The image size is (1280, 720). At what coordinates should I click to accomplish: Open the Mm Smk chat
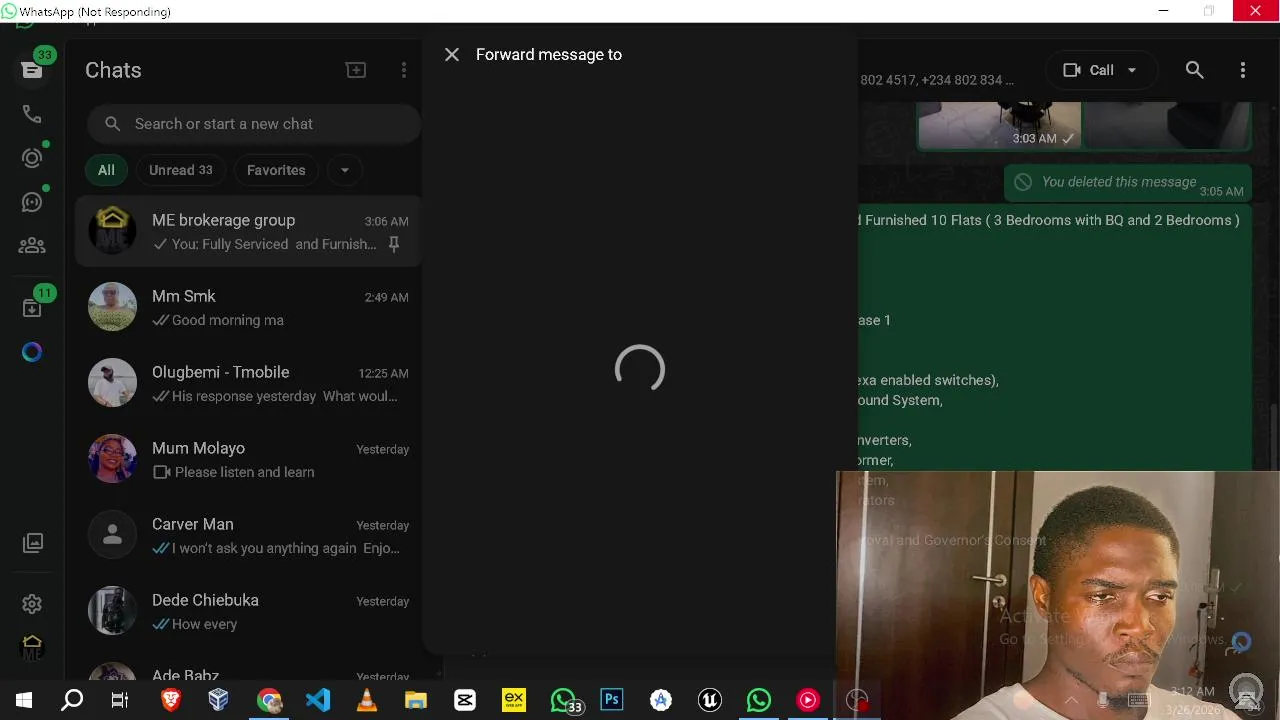[248, 308]
